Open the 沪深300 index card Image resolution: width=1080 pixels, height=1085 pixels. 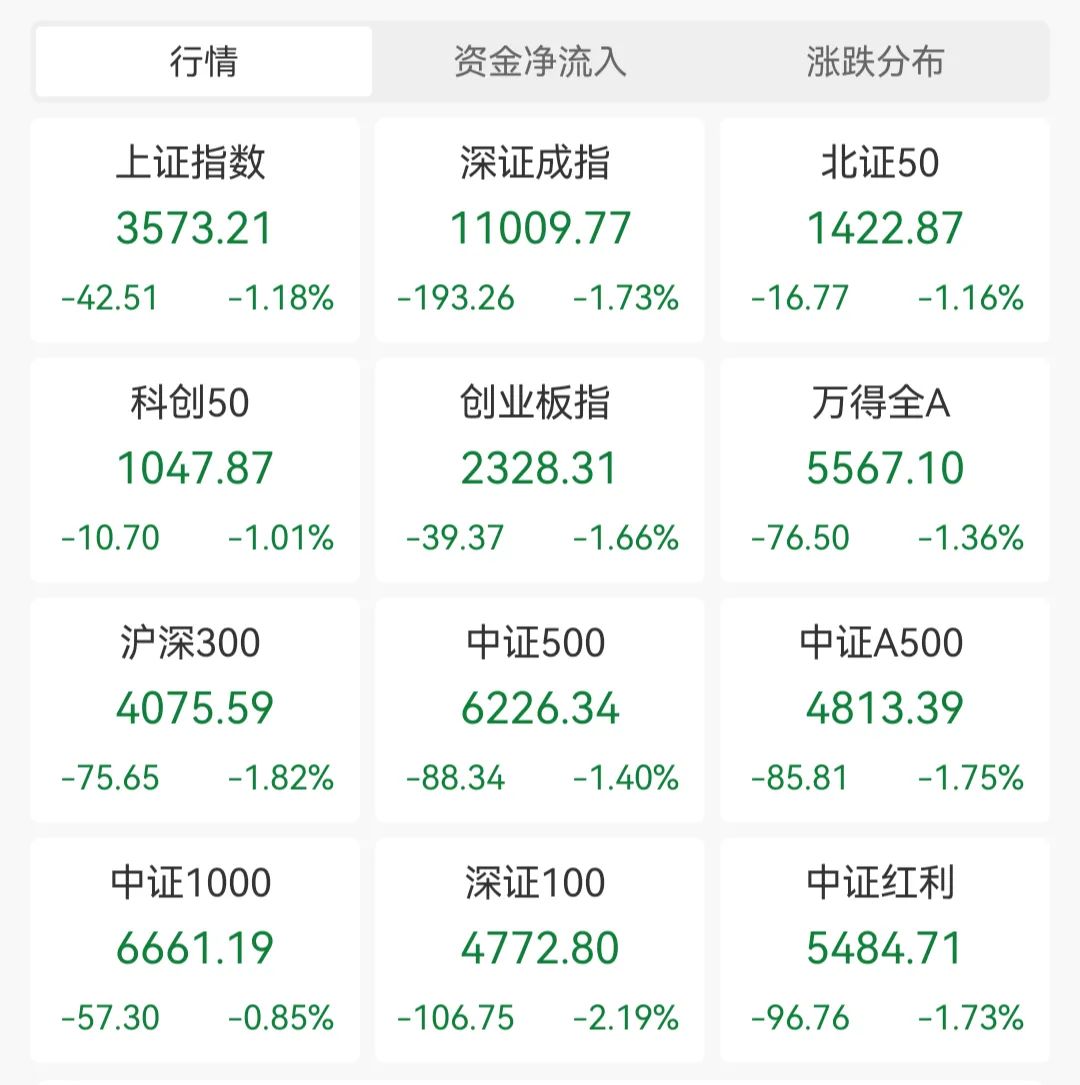(194, 710)
